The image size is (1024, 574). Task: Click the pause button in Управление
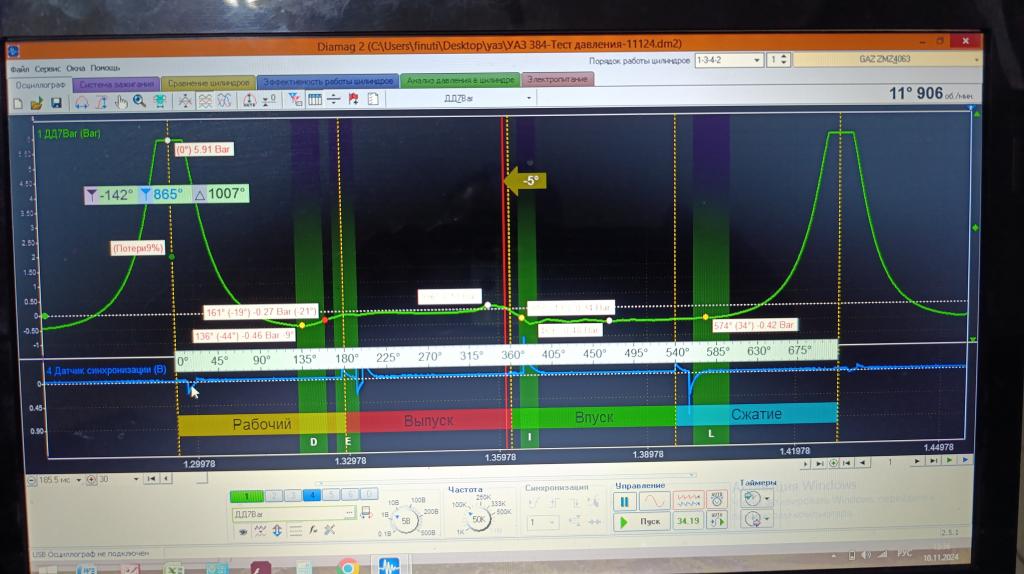point(624,502)
